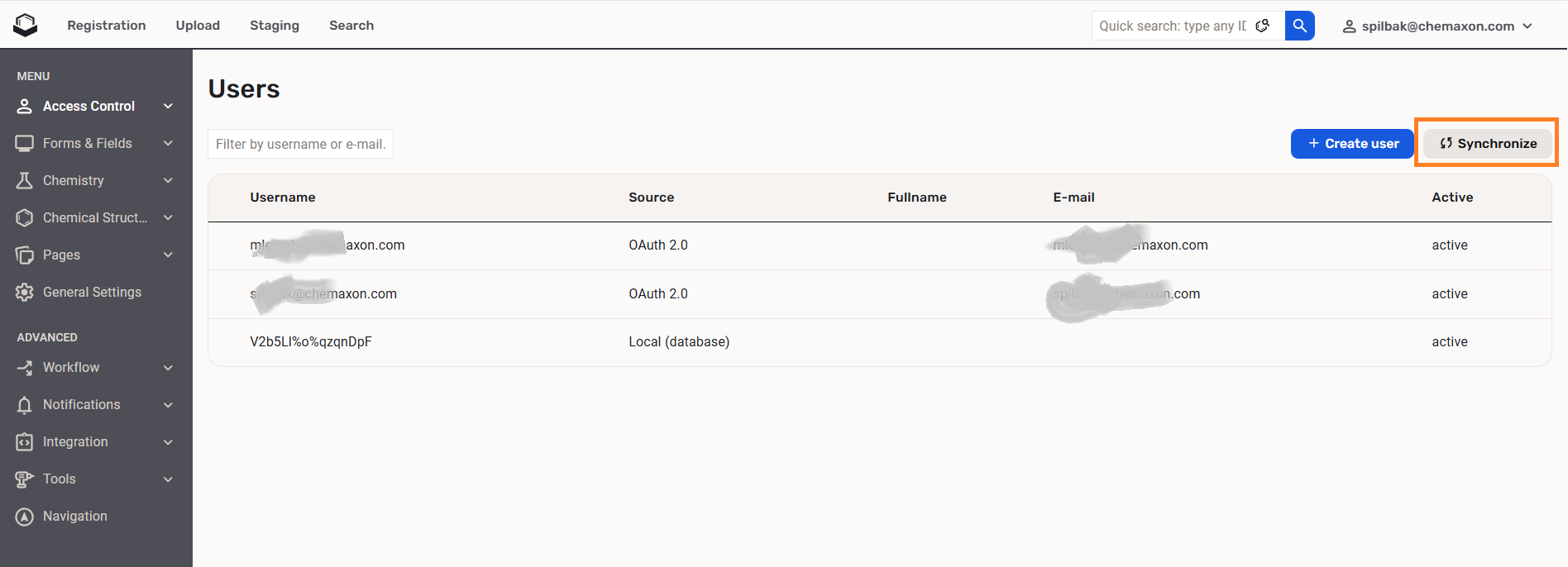Click the Forms & Fields monitor icon
The image size is (1568, 567).
coord(25,143)
